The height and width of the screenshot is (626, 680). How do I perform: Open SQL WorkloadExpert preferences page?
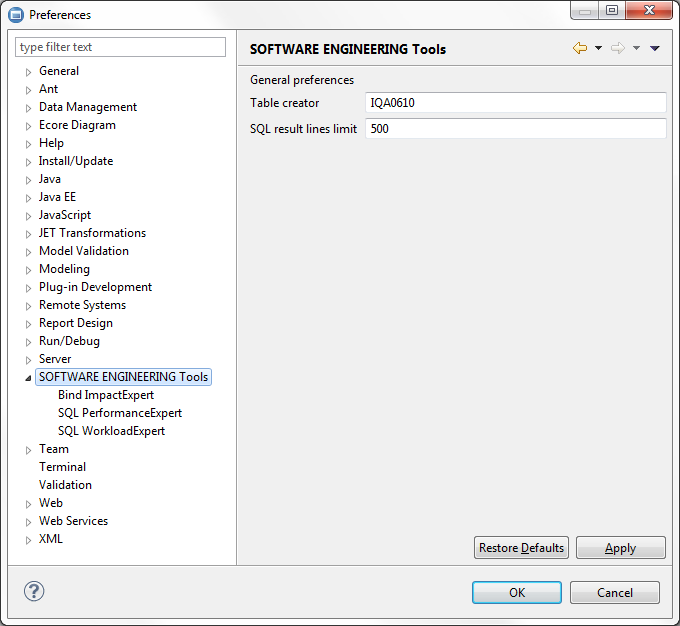(x=111, y=431)
